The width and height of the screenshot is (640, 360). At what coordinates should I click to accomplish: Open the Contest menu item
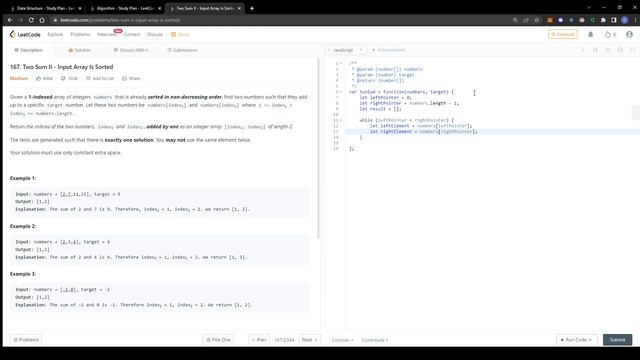click(x=132, y=34)
